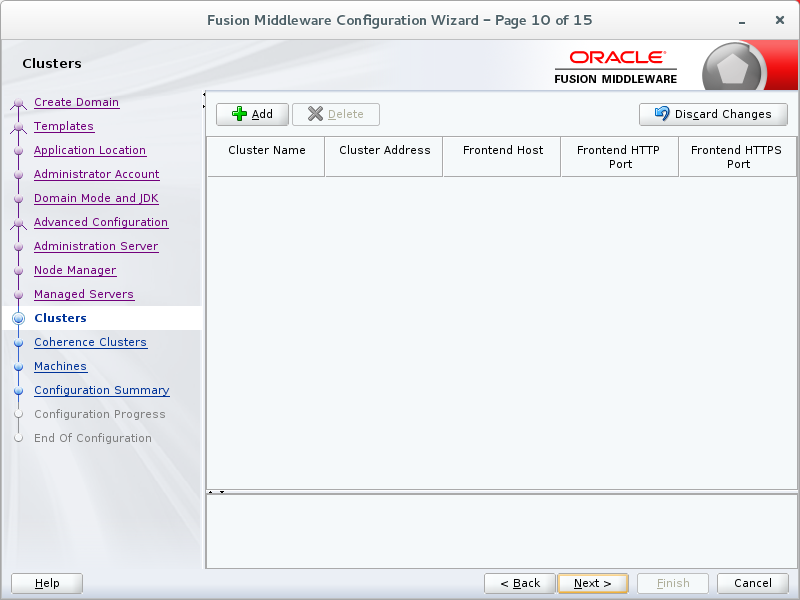Open Administrator Account step
Viewport: 800px width, 600px height.
click(x=96, y=174)
